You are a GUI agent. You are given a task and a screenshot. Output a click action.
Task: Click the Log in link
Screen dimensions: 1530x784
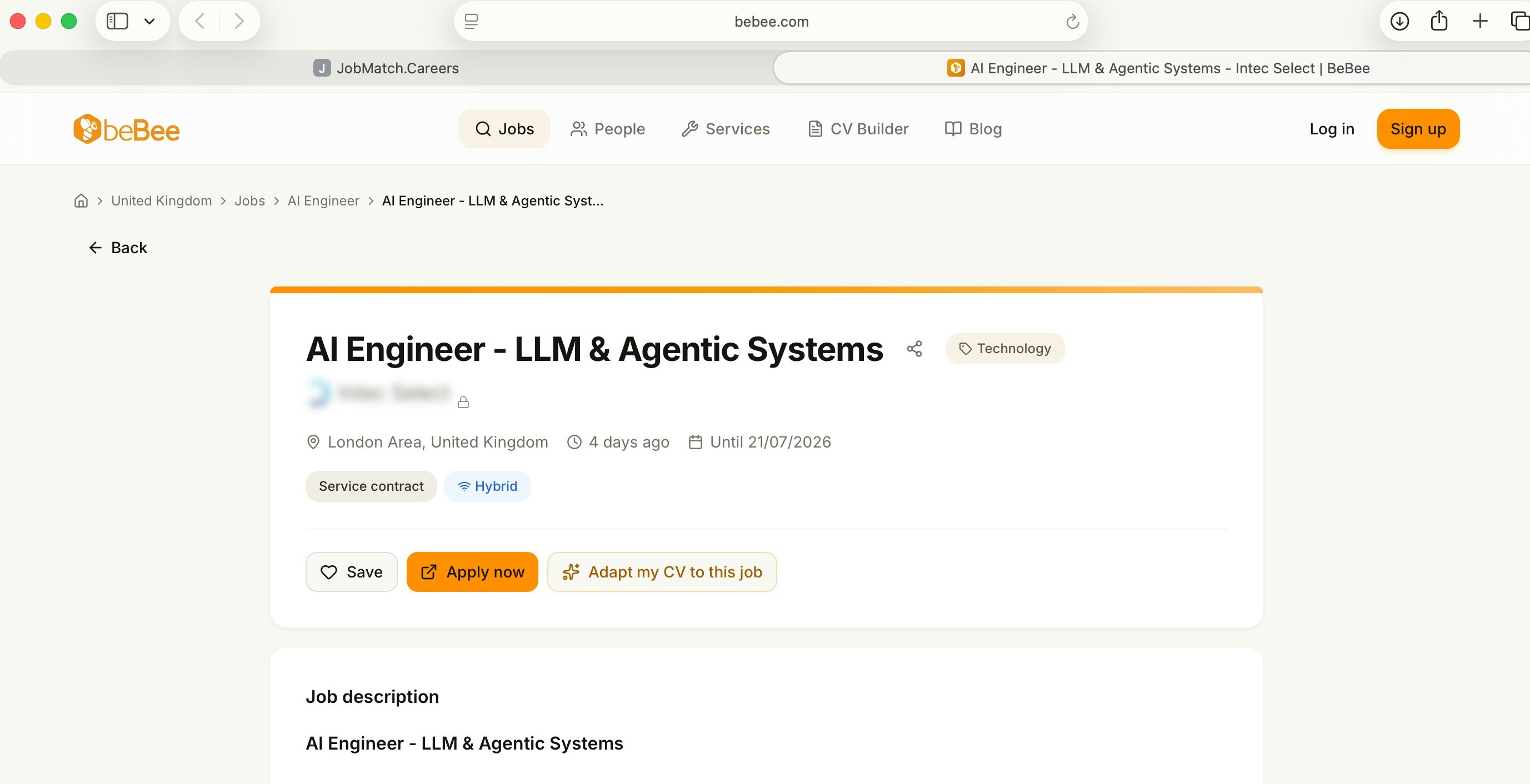click(x=1332, y=129)
